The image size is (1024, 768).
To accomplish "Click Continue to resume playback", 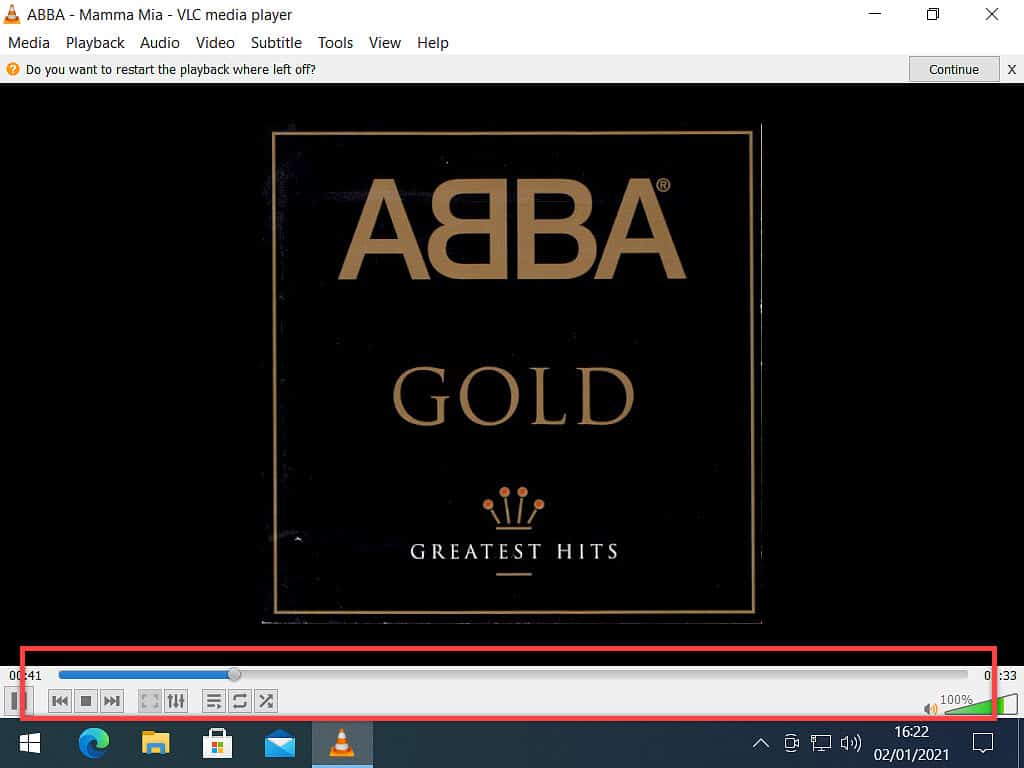I will (x=953, y=69).
